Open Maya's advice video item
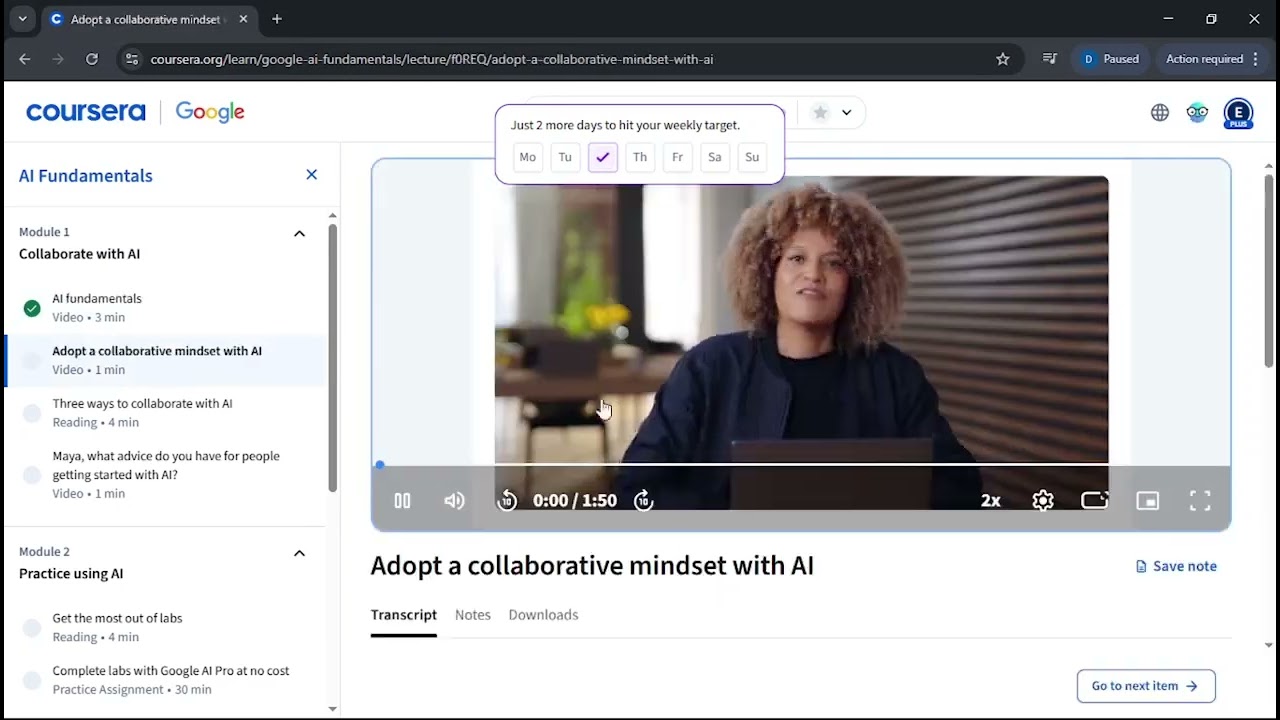1280x720 pixels. click(x=165, y=474)
